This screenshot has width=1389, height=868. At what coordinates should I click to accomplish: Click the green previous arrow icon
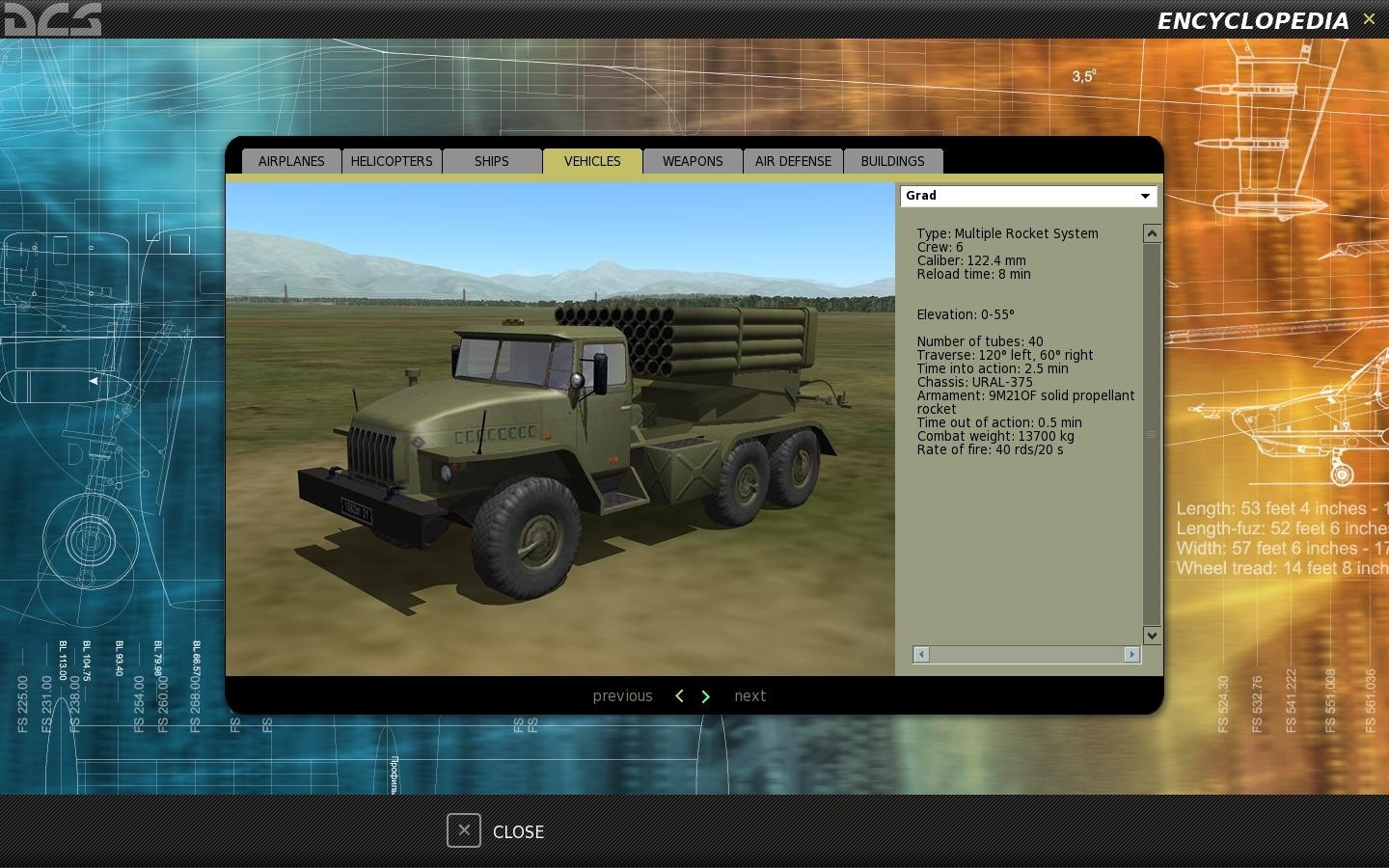pos(679,696)
